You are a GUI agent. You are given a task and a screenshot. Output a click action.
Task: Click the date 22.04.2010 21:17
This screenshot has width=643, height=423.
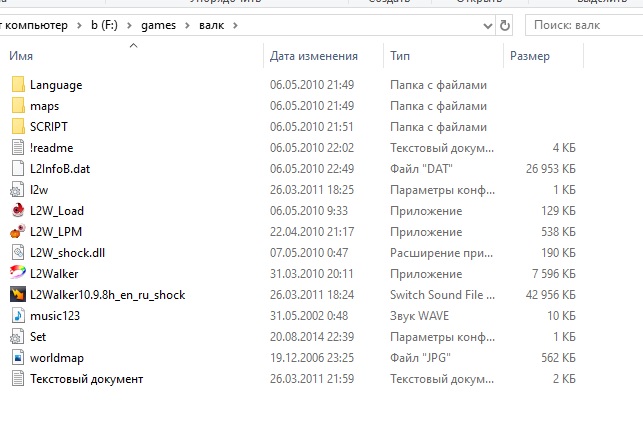click(312, 232)
